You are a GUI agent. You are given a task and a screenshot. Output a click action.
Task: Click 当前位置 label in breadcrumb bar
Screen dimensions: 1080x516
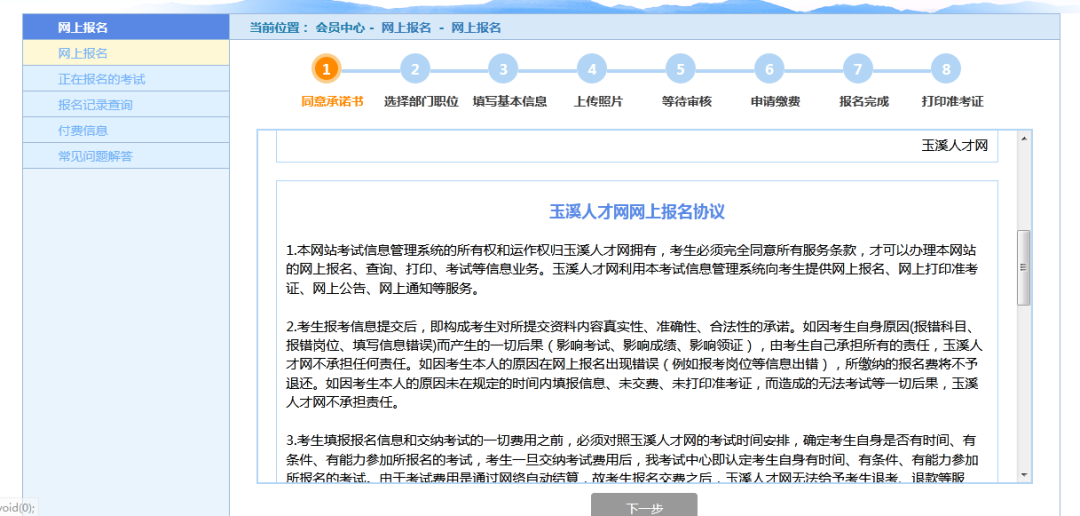coord(280,28)
